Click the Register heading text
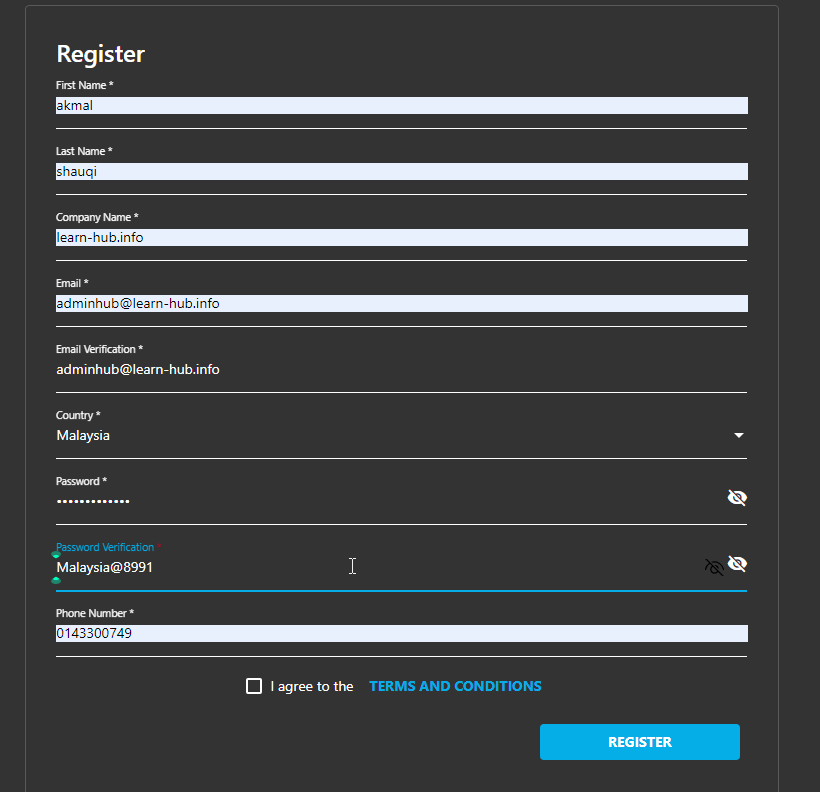Screen dimensions: 820x792 100,54
